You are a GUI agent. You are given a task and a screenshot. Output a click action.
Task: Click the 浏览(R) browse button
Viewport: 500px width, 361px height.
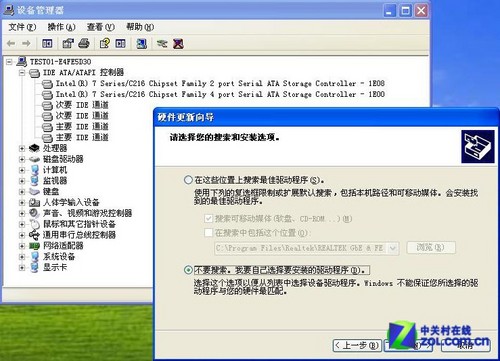tap(431, 247)
